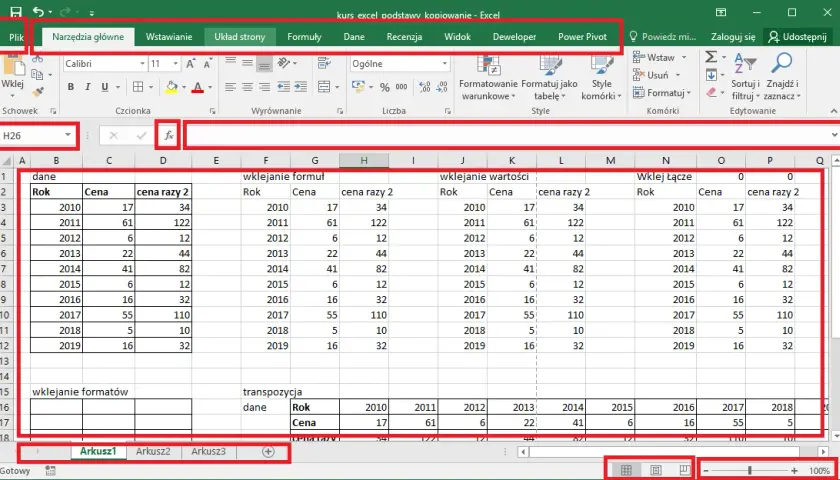This screenshot has width=840, height=480.
Task: Open the Ogólne number format dropdown
Action: [x=445, y=64]
